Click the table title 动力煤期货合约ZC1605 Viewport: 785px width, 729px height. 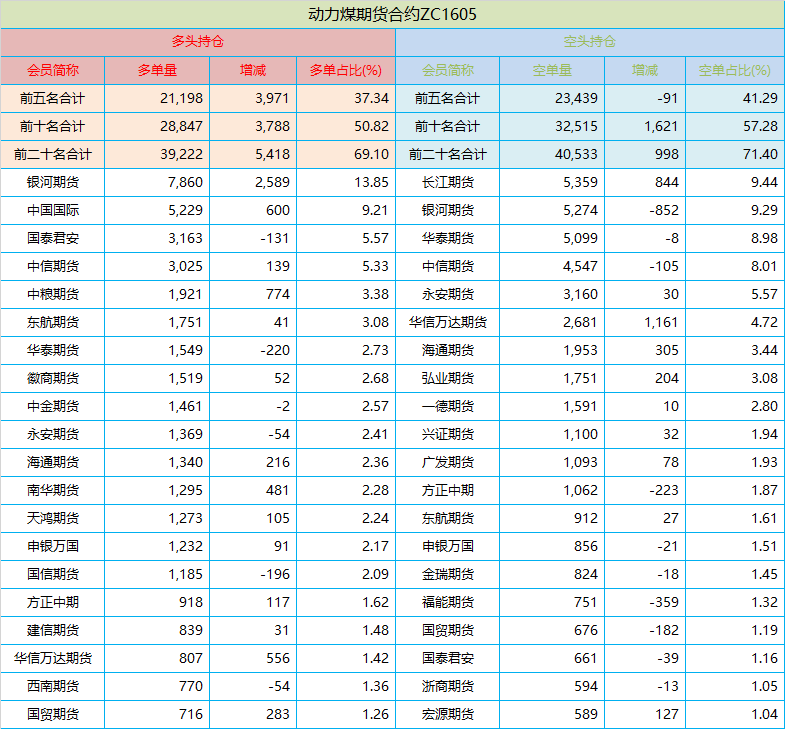(x=392, y=14)
